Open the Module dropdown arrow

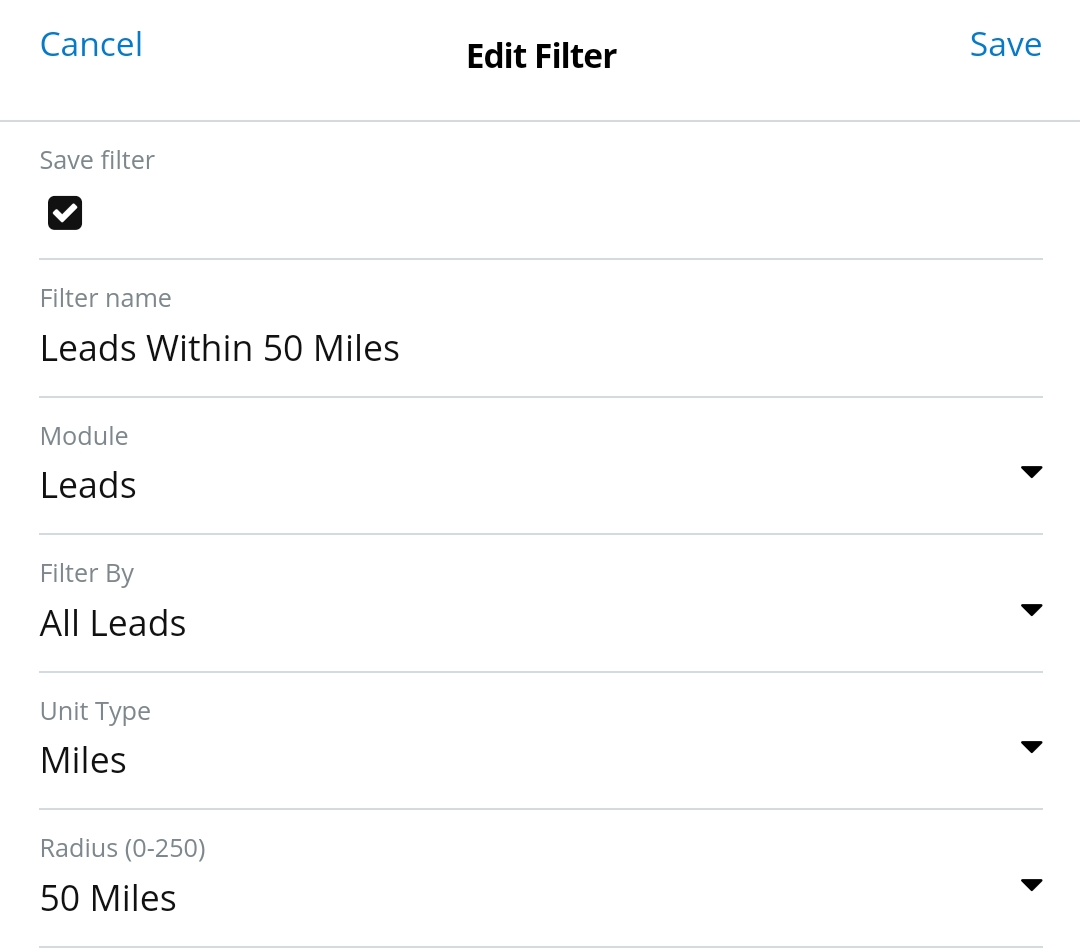1031,472
